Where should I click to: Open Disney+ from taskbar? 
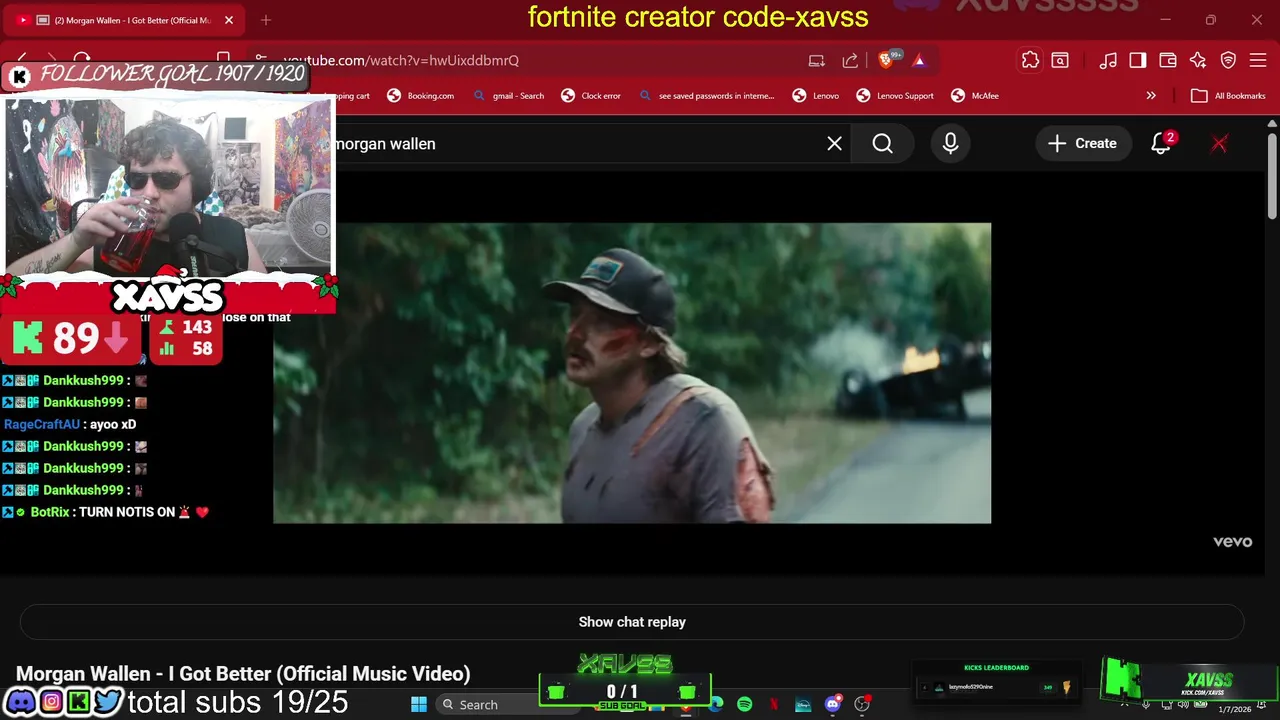click(803, 704)
